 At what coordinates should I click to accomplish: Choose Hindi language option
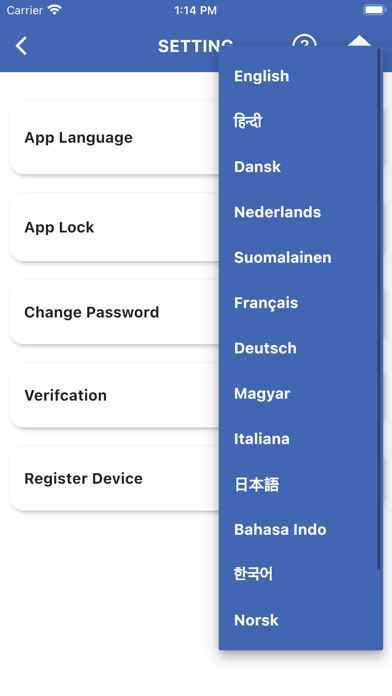pyautogui.click(x=248, y=121)
